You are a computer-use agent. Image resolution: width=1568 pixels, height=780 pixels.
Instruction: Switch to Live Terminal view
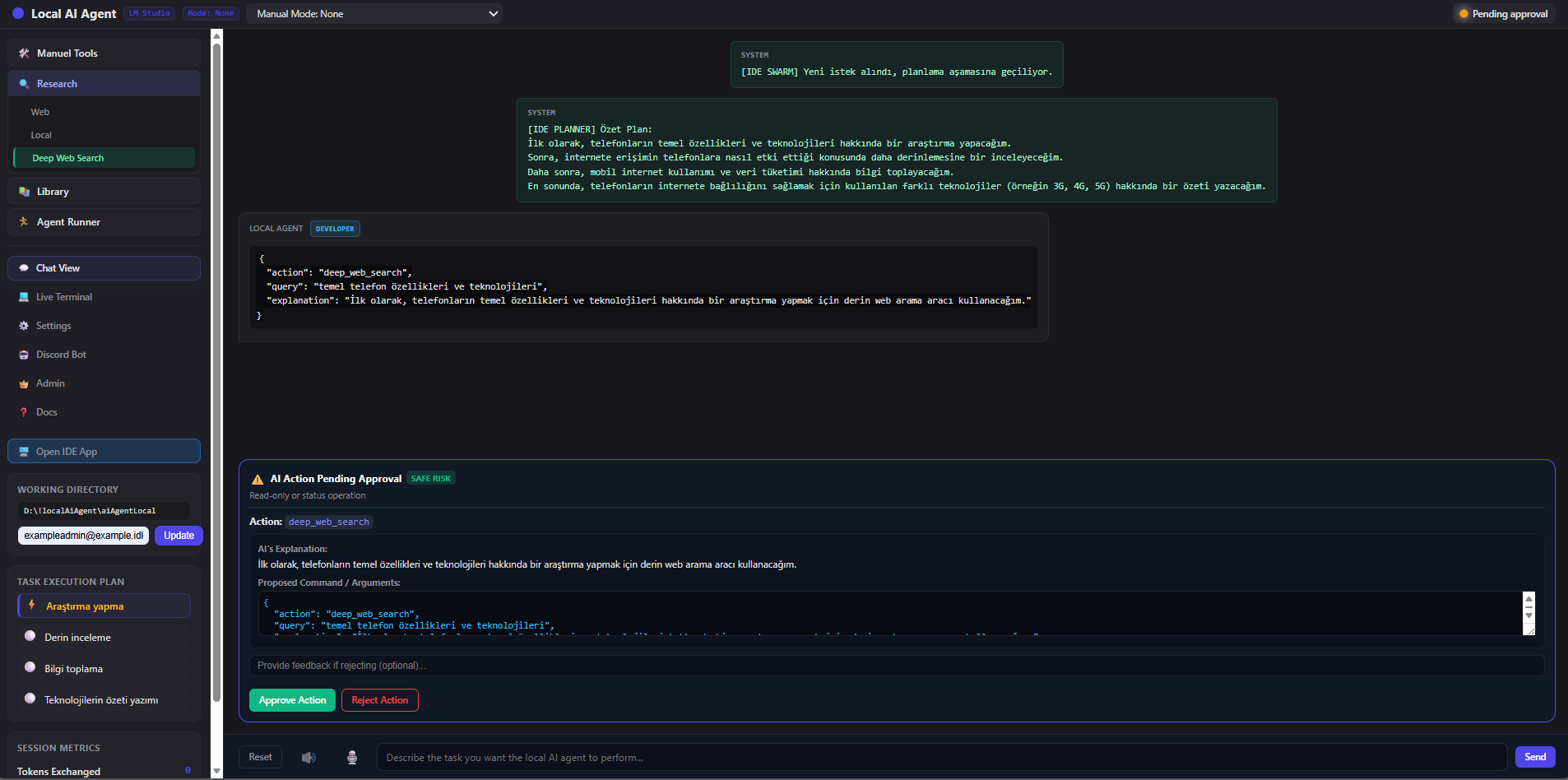pos(104,297)
